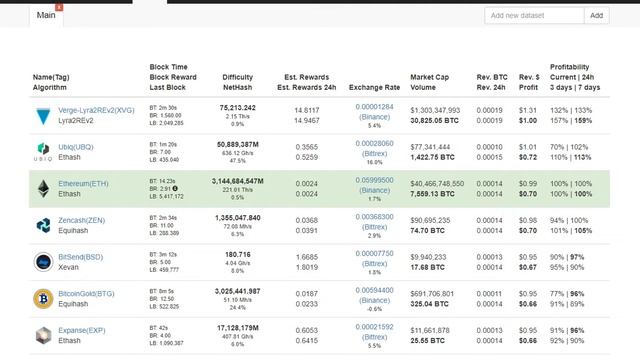Open the Ubiq(UBQ) coin link
The width and height of the screenshot is (640, 360).
tap(76, 147)
